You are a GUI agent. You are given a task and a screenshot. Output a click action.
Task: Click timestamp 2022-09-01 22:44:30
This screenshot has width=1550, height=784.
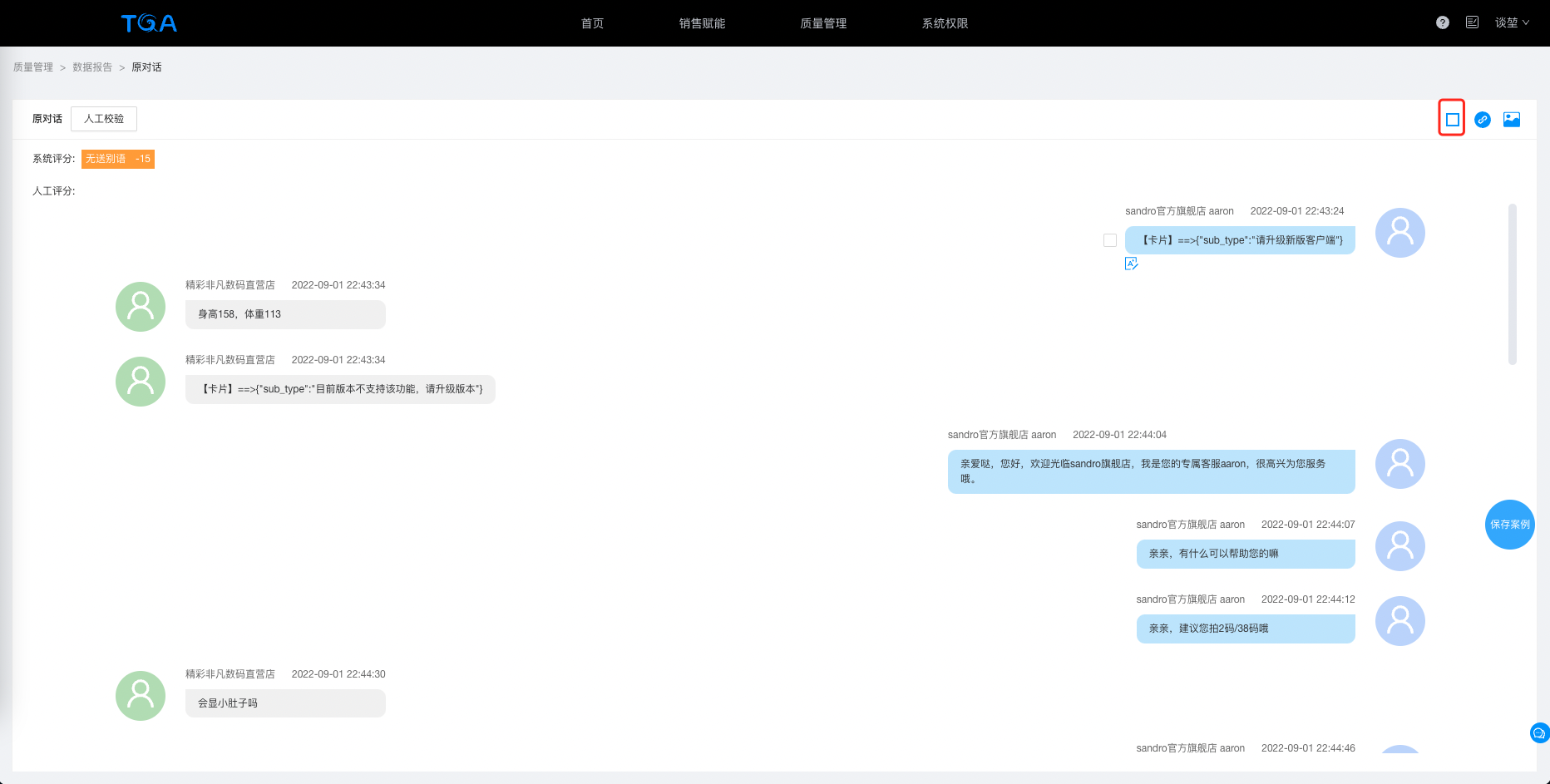[338, 674]
